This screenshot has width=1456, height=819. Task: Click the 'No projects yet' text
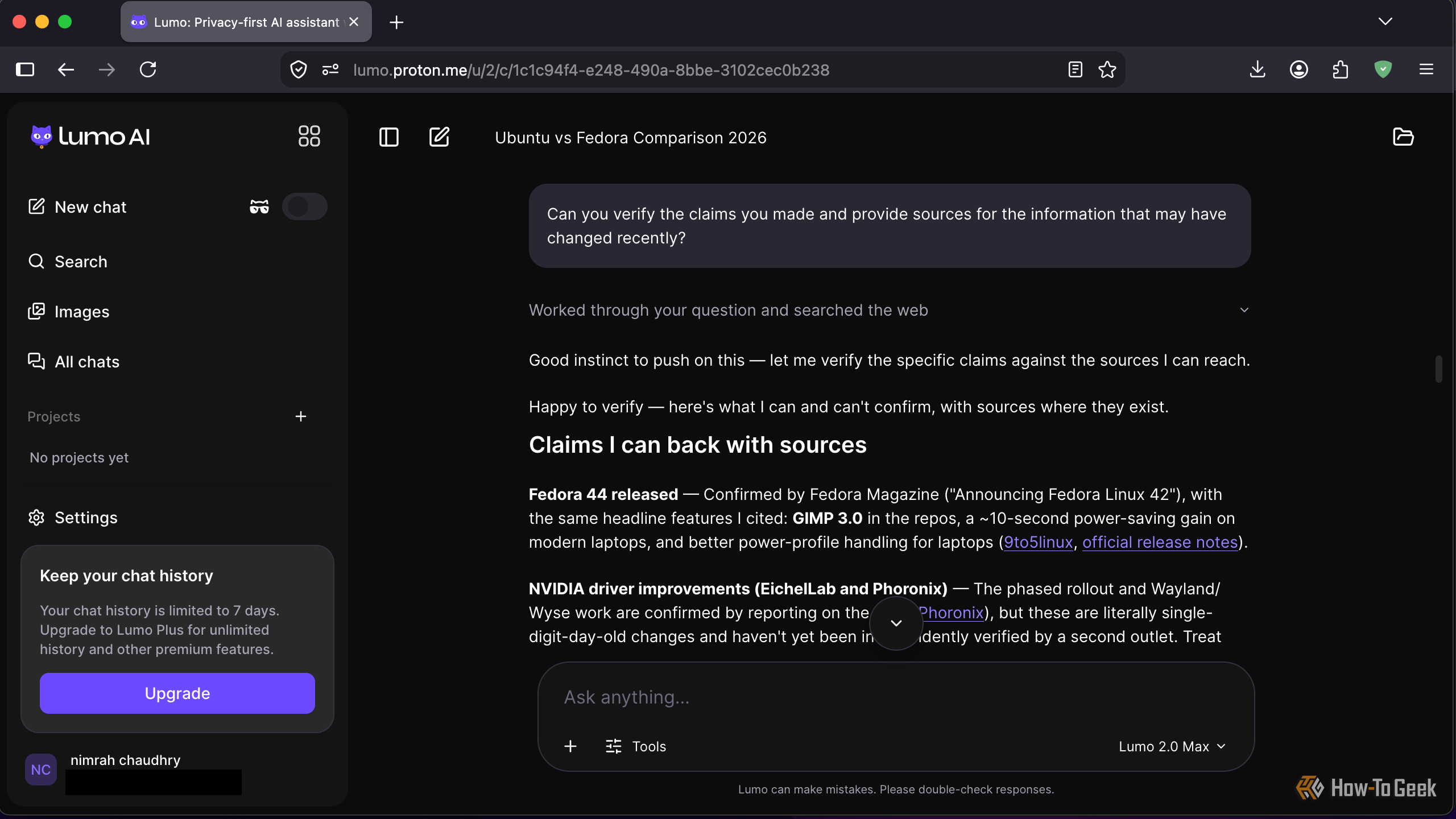point(79,458)
